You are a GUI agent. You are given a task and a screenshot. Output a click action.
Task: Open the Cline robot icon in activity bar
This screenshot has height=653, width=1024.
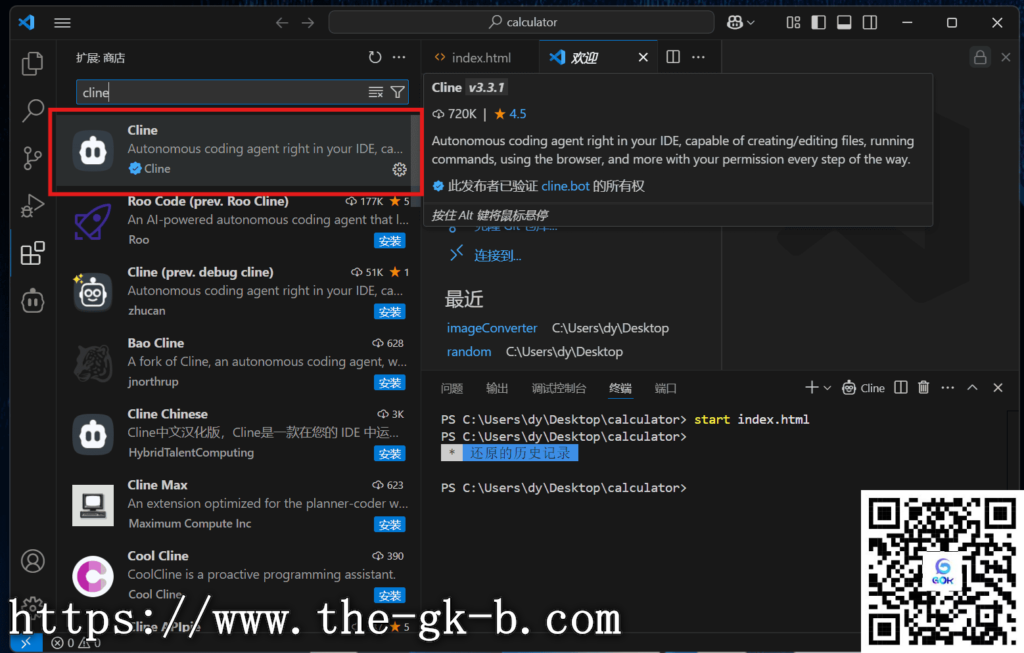(32, 300)
